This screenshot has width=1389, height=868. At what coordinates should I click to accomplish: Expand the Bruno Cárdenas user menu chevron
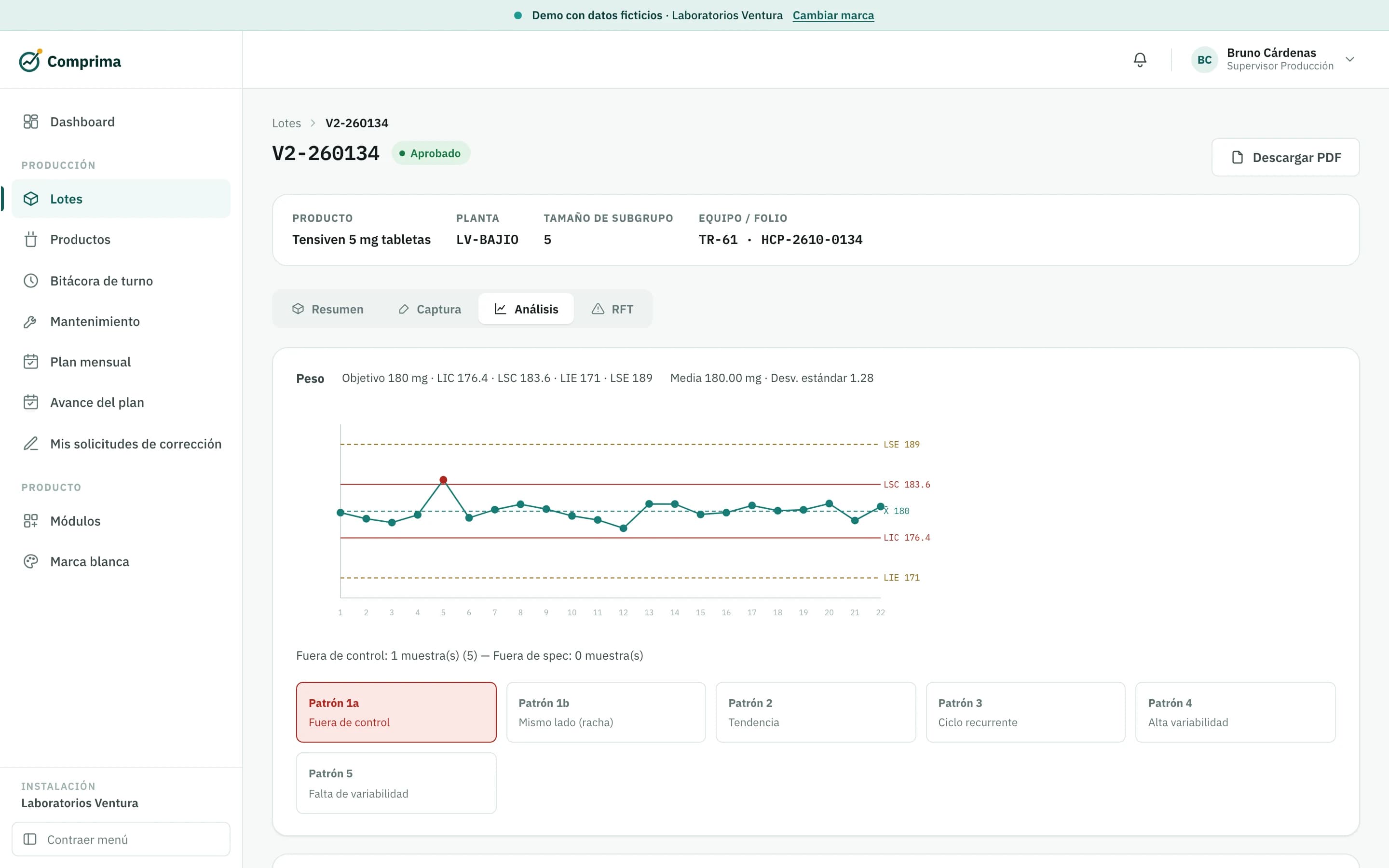(x=1350, y=60)
